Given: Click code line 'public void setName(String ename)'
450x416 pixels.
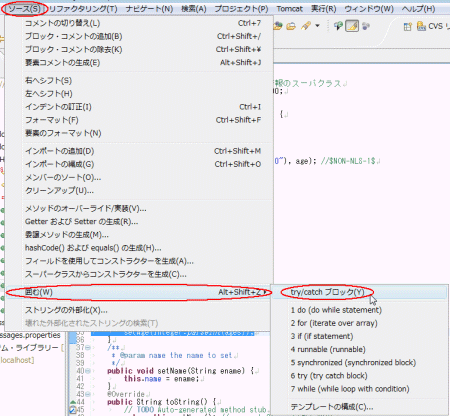Looking at the screenshot, I should [180, 371].
